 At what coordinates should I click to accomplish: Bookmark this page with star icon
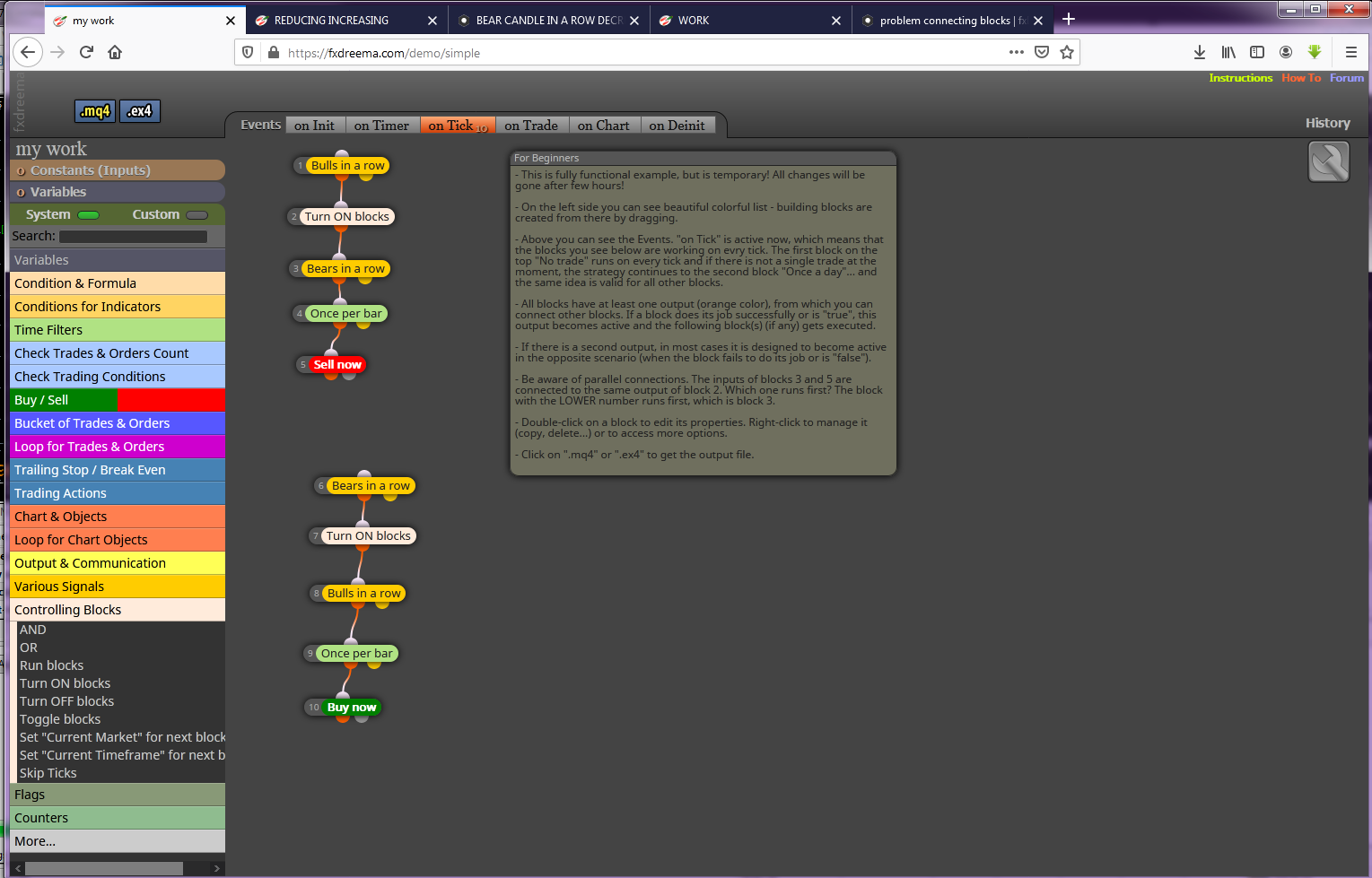pos(1067,52)
